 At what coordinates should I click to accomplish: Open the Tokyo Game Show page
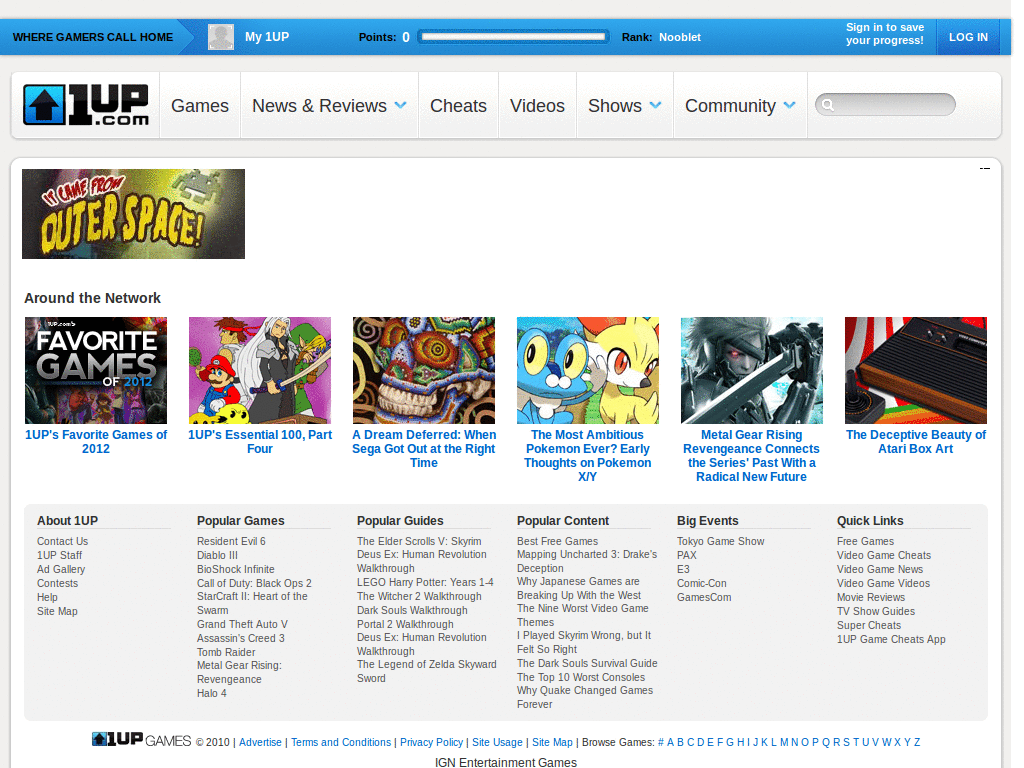[720, 541]
